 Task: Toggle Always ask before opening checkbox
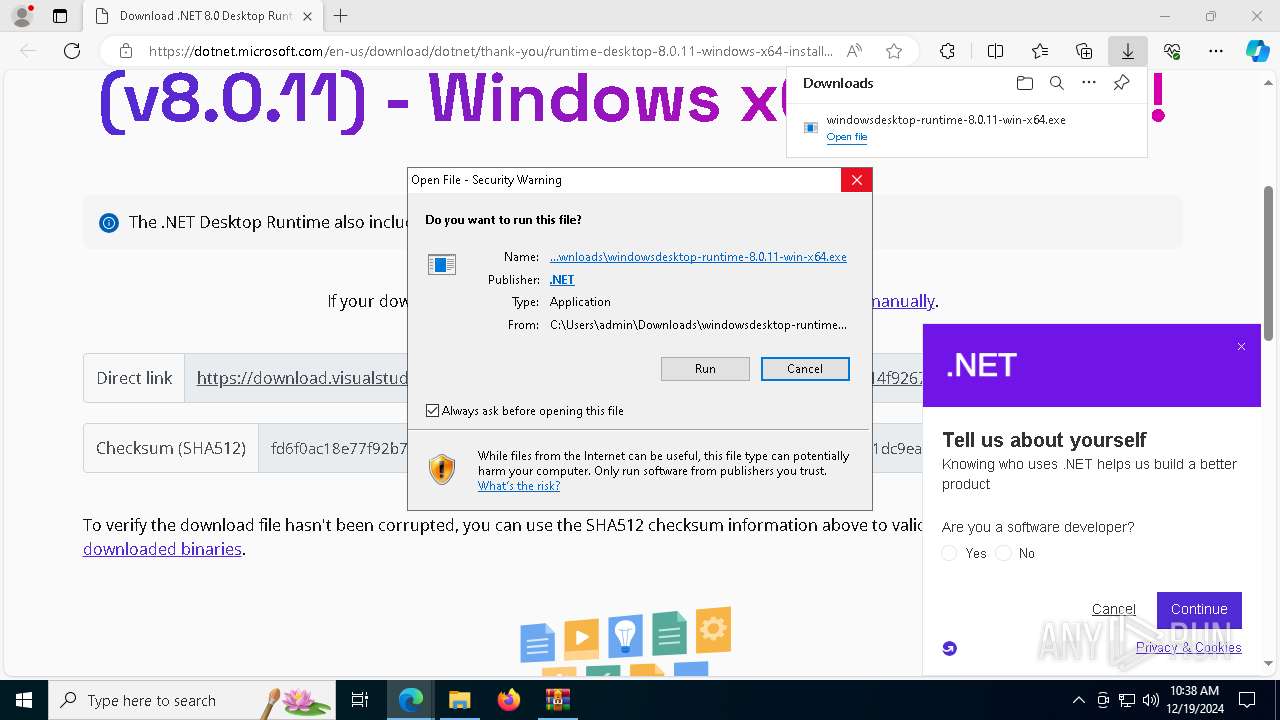[x=432, y=411]
